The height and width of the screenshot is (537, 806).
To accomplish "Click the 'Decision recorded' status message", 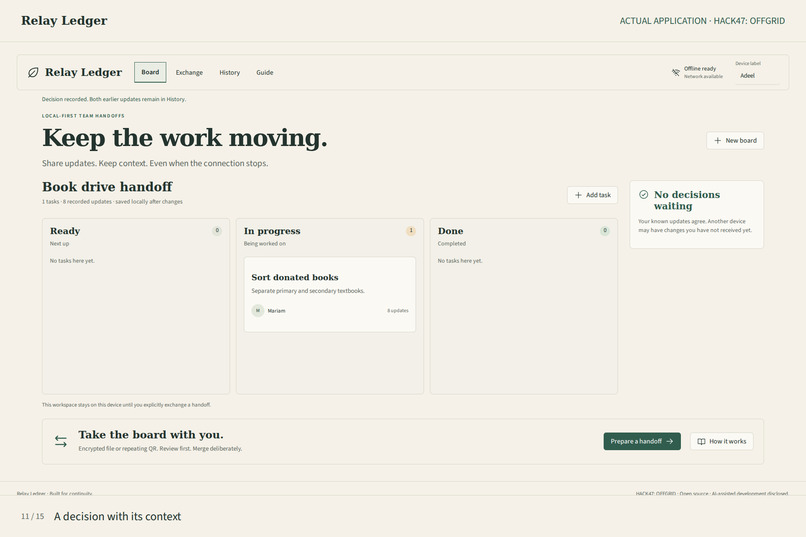I will 114,99.
